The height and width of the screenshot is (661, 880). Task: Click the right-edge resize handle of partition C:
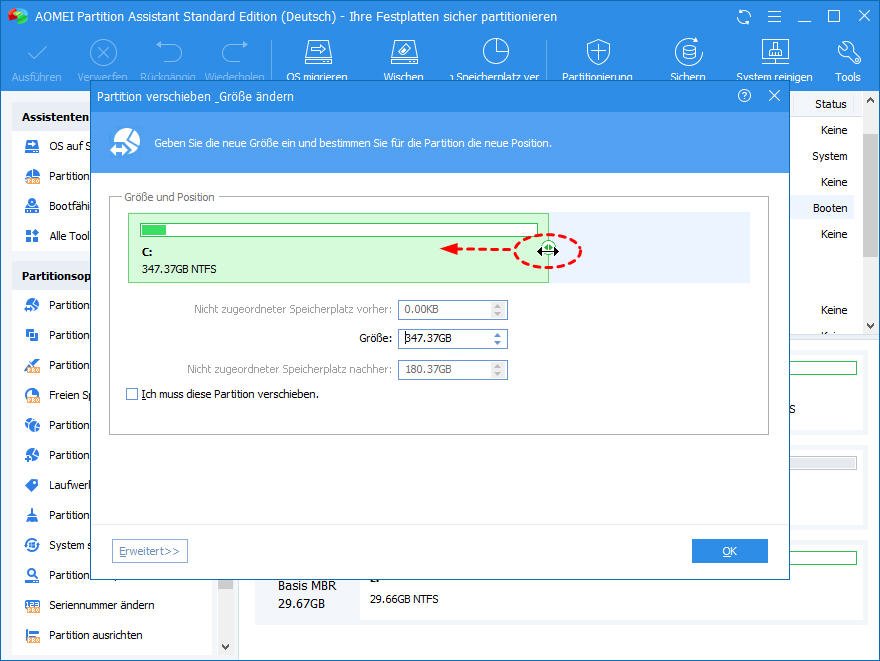(548, 250)
